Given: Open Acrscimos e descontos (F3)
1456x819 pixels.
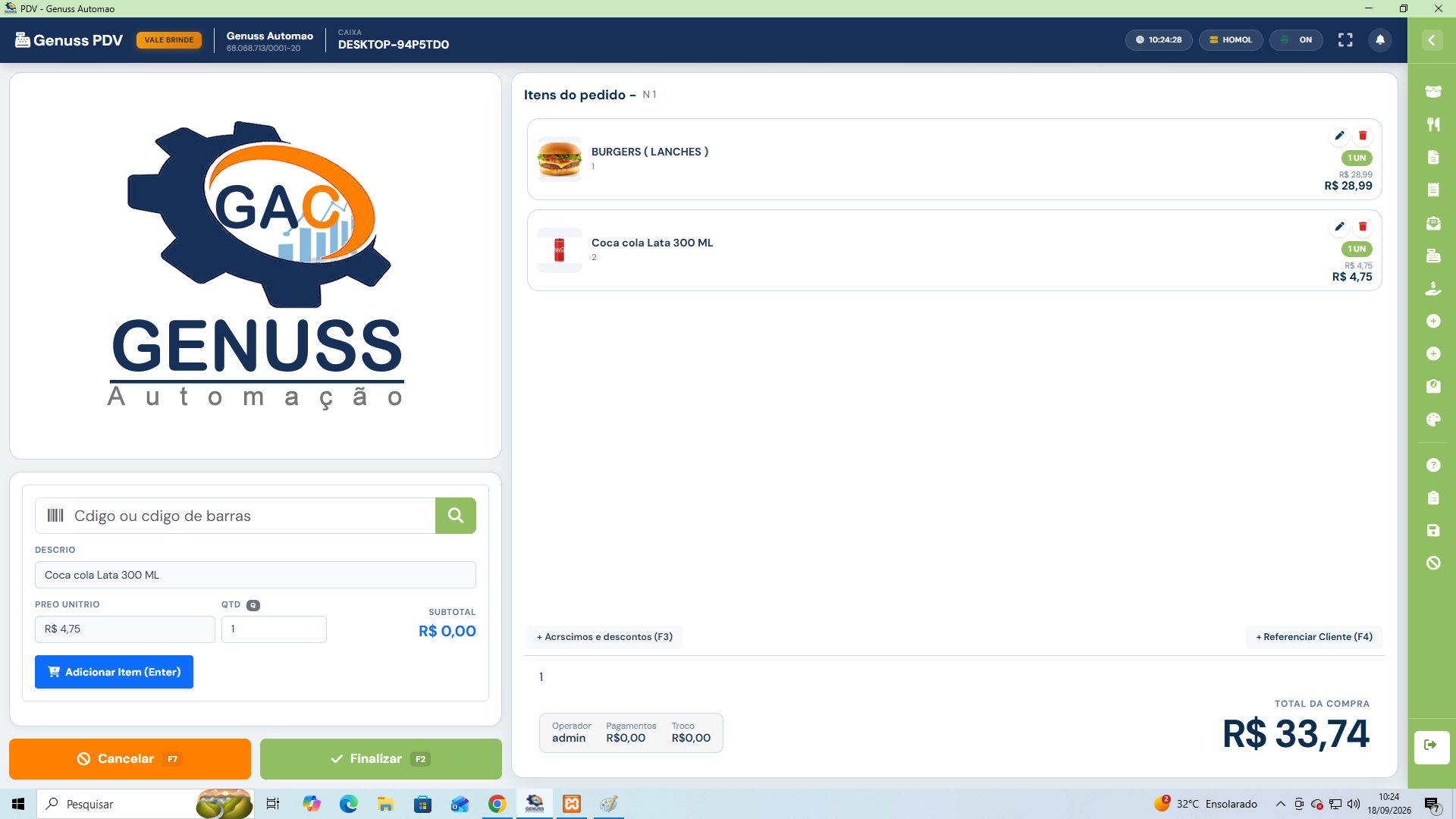Looking at the screenshot, I should pos(604,637).
